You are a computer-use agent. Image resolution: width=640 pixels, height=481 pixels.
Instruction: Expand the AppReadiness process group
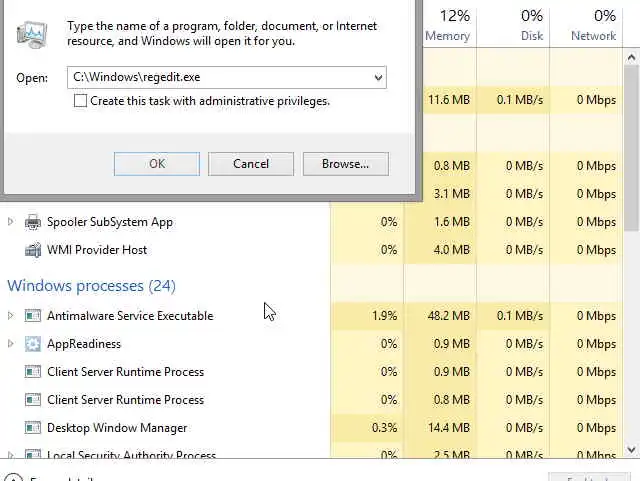pos(11,344)
